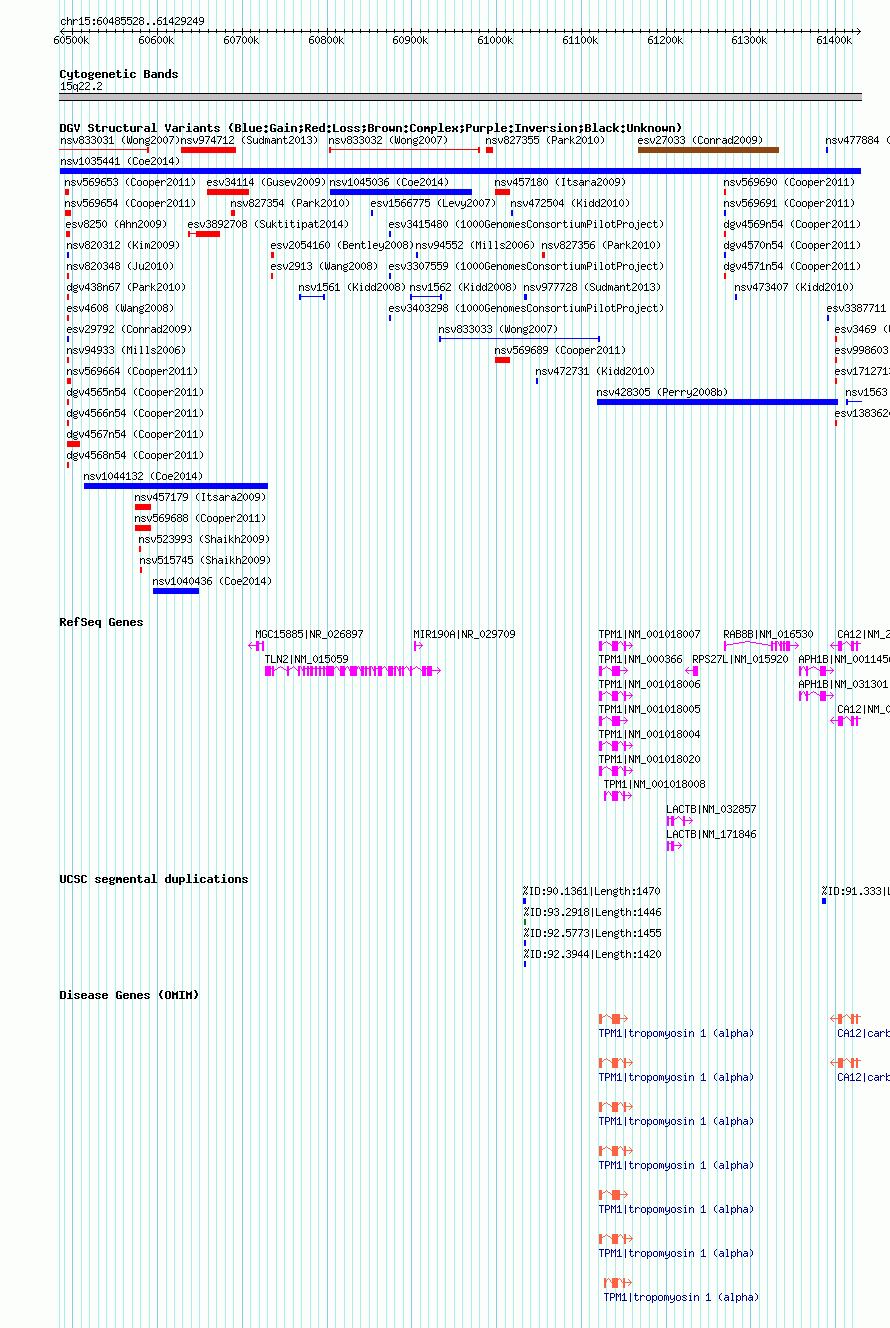Click the 61300k ruler tick label

[749, 41]
